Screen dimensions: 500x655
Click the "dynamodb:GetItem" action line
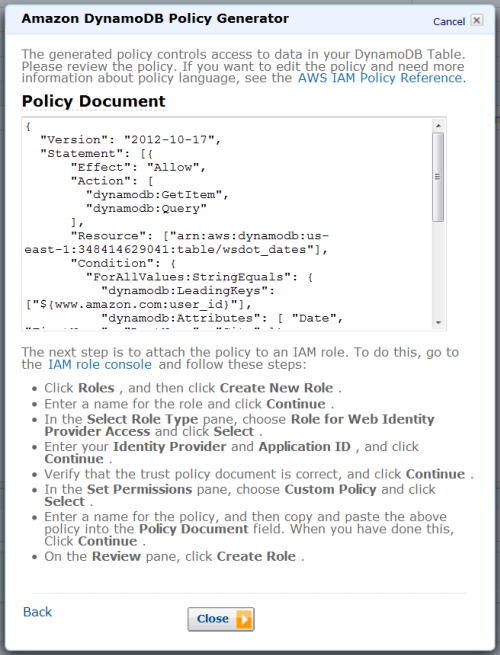click(157, 195)
